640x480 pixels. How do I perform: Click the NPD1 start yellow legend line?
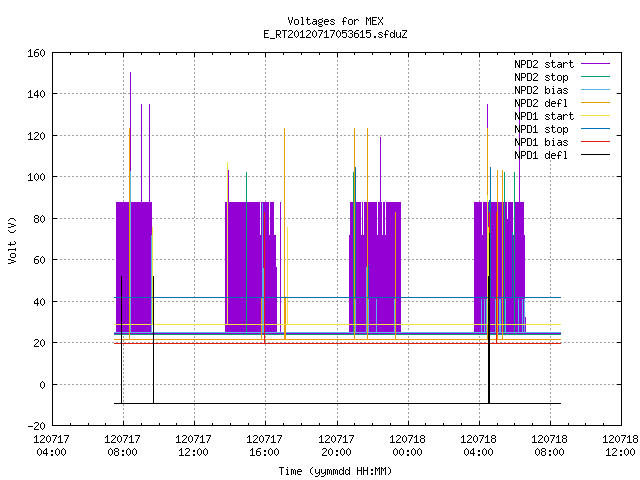click(x=595, y=116)
